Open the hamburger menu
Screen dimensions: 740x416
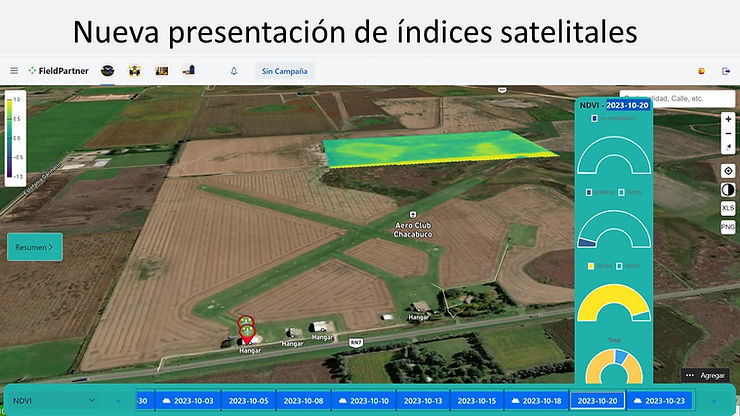point(14,71)
